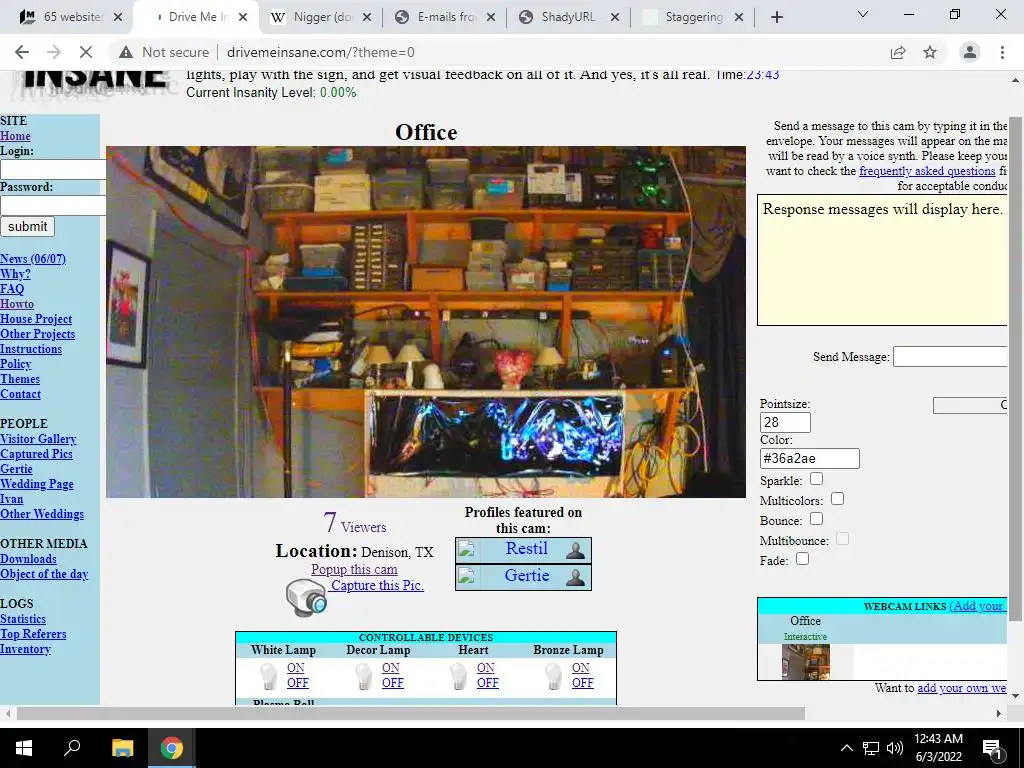Screen dimensions: 1024x768
Task: Click Restil's profile person icon
Action: [x=575, y=550]
